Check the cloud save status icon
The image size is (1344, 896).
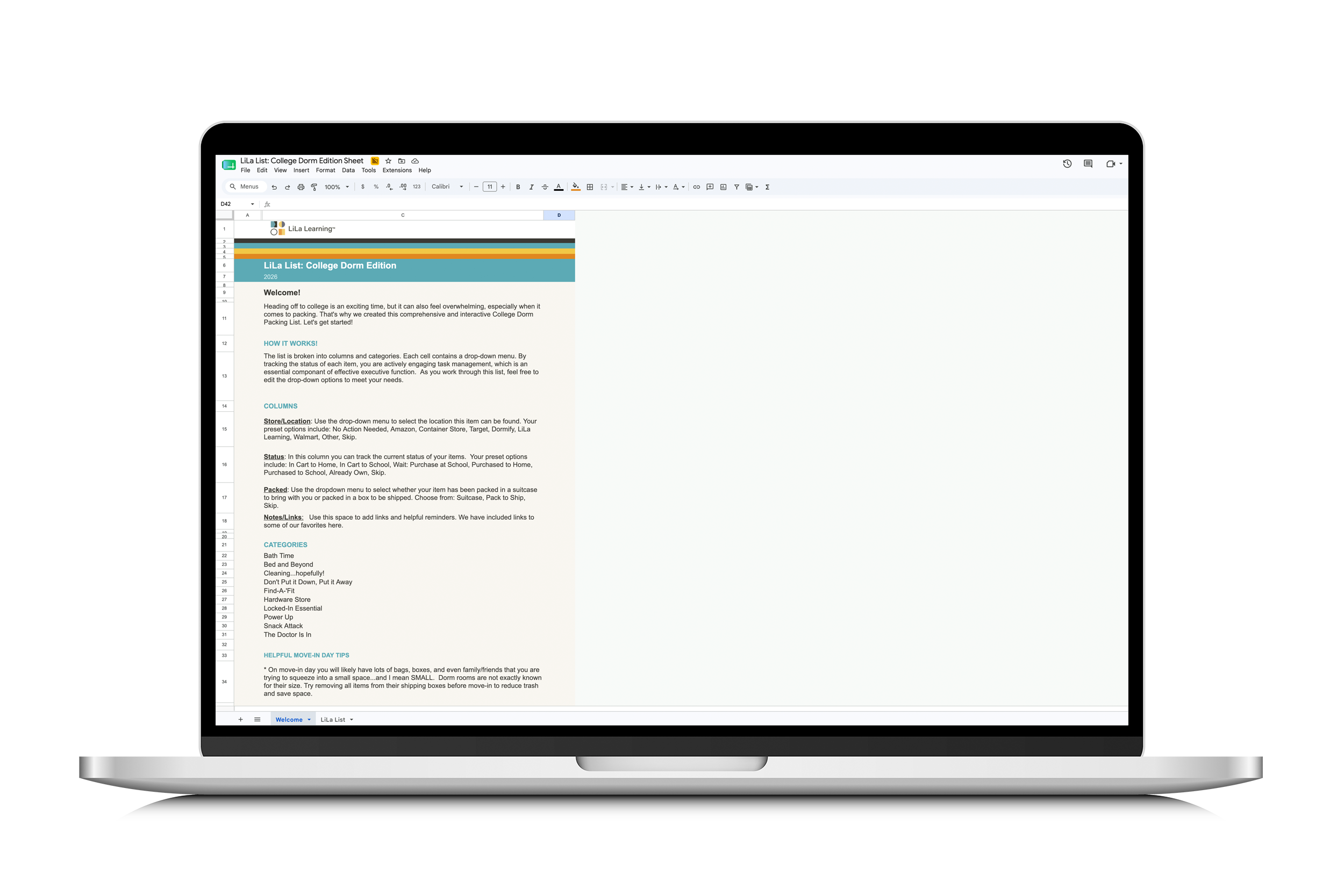[x=415, y=161]
